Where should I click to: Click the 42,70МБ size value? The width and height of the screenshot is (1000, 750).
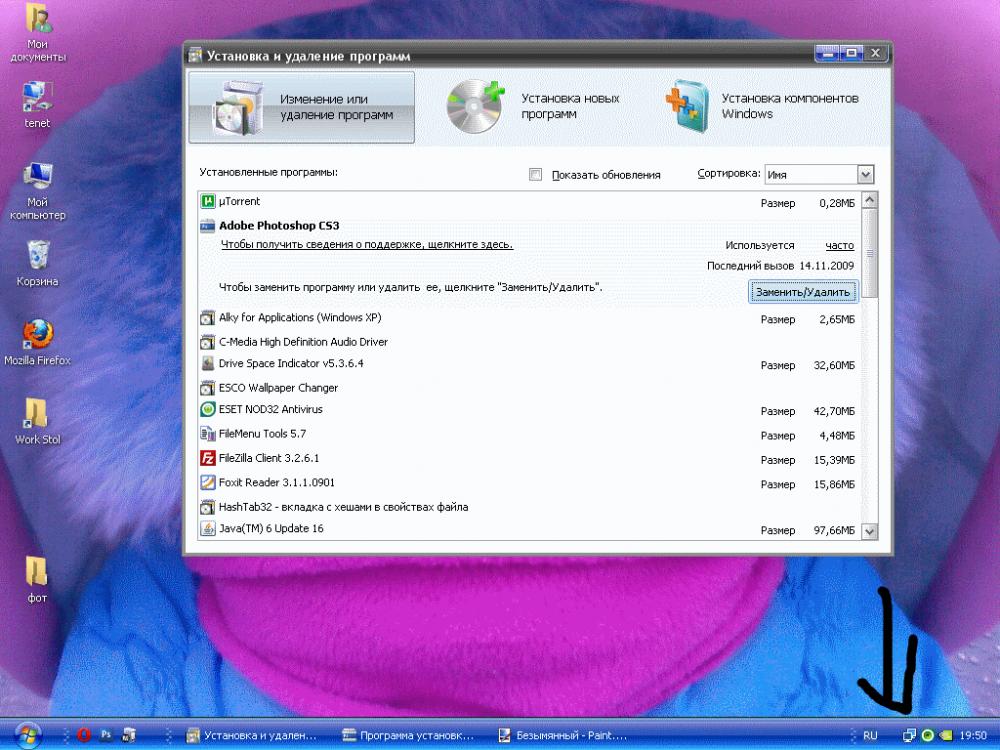pos(834,411)
